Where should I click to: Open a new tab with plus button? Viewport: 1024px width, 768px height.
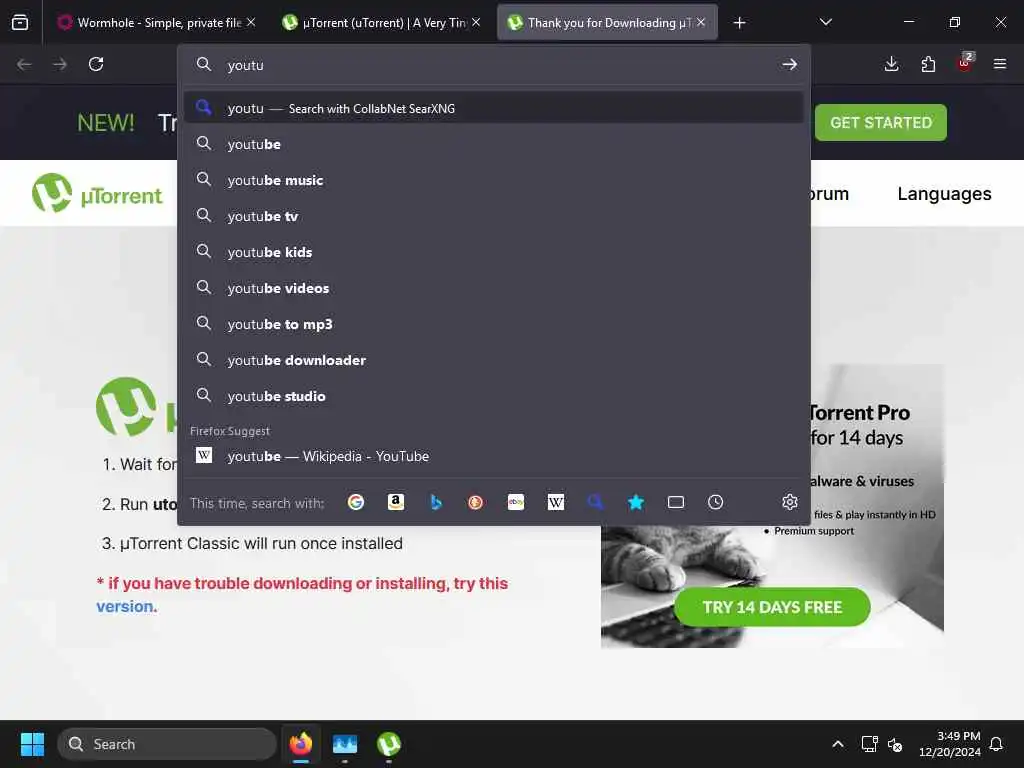[x=739, y=23]
